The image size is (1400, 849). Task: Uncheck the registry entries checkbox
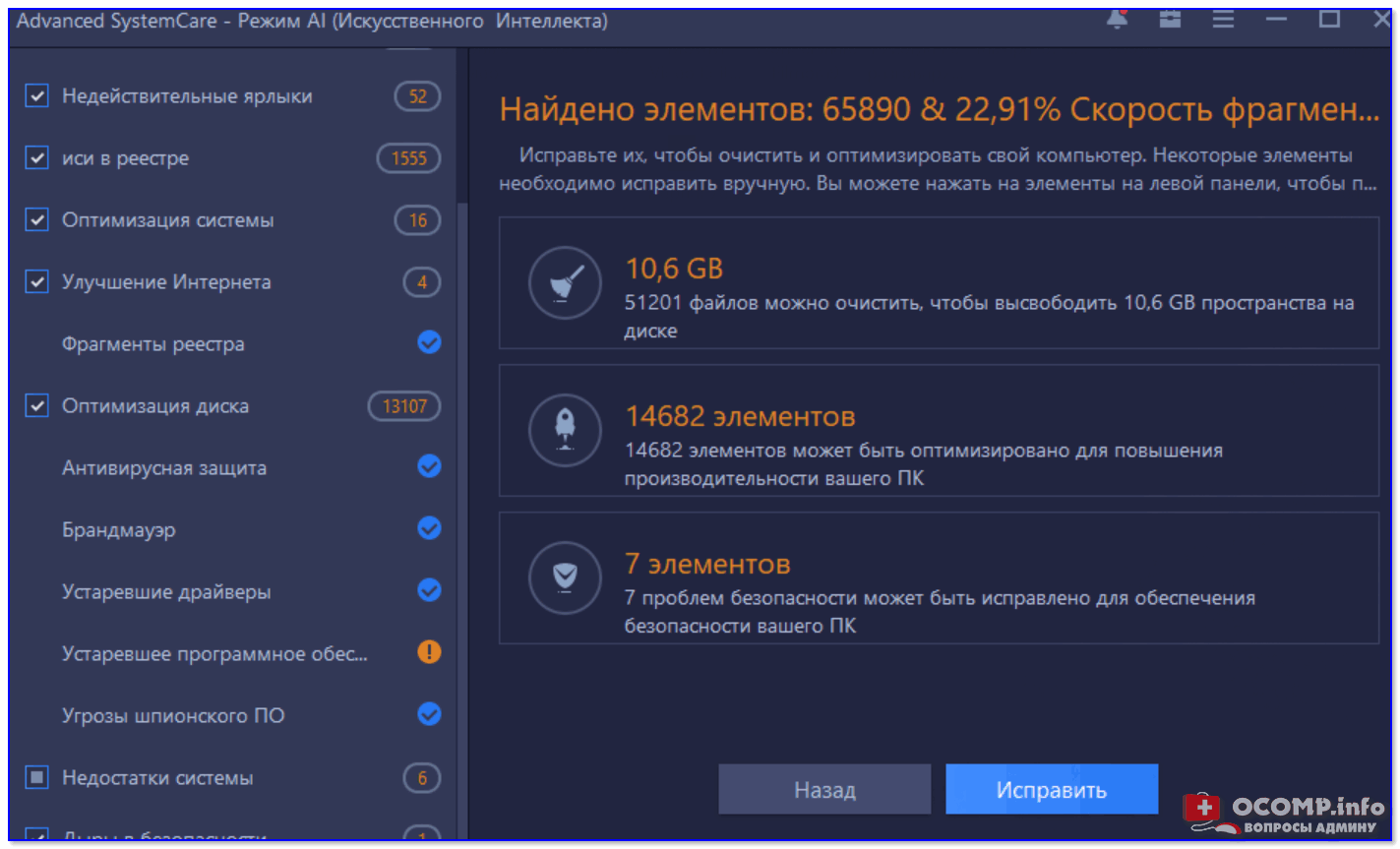point(37,158)
